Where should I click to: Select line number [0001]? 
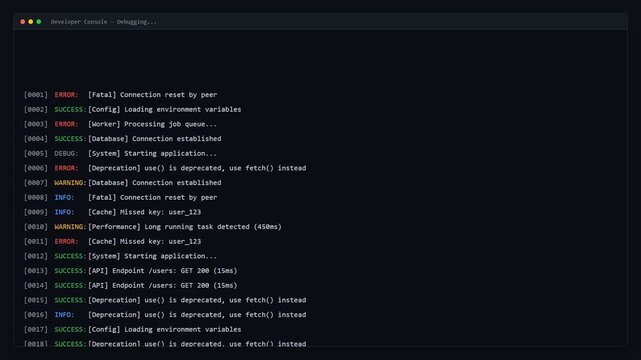click(x=36, y=95)
